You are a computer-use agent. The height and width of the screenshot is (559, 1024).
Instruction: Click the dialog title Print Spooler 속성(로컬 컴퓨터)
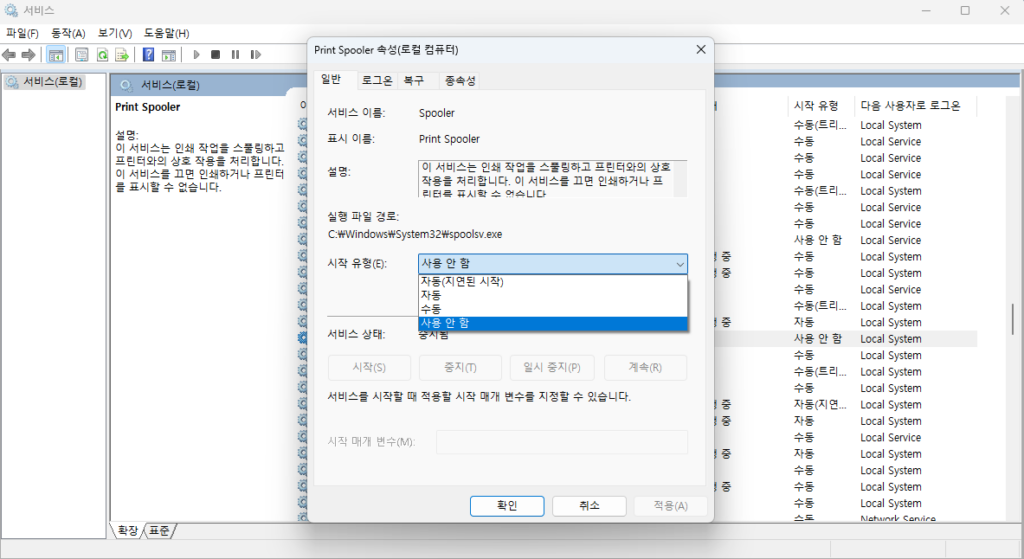[x=386, y=50]
